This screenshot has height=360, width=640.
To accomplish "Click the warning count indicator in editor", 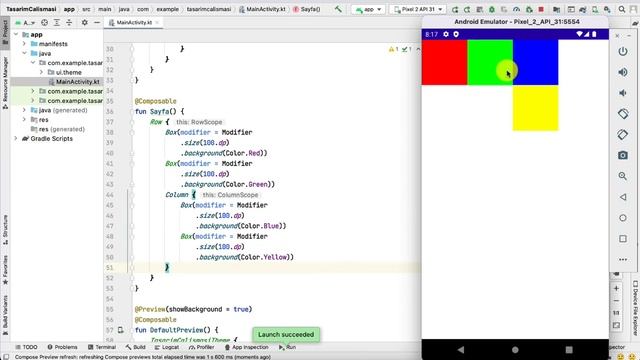I will click(x=394, y=49).
